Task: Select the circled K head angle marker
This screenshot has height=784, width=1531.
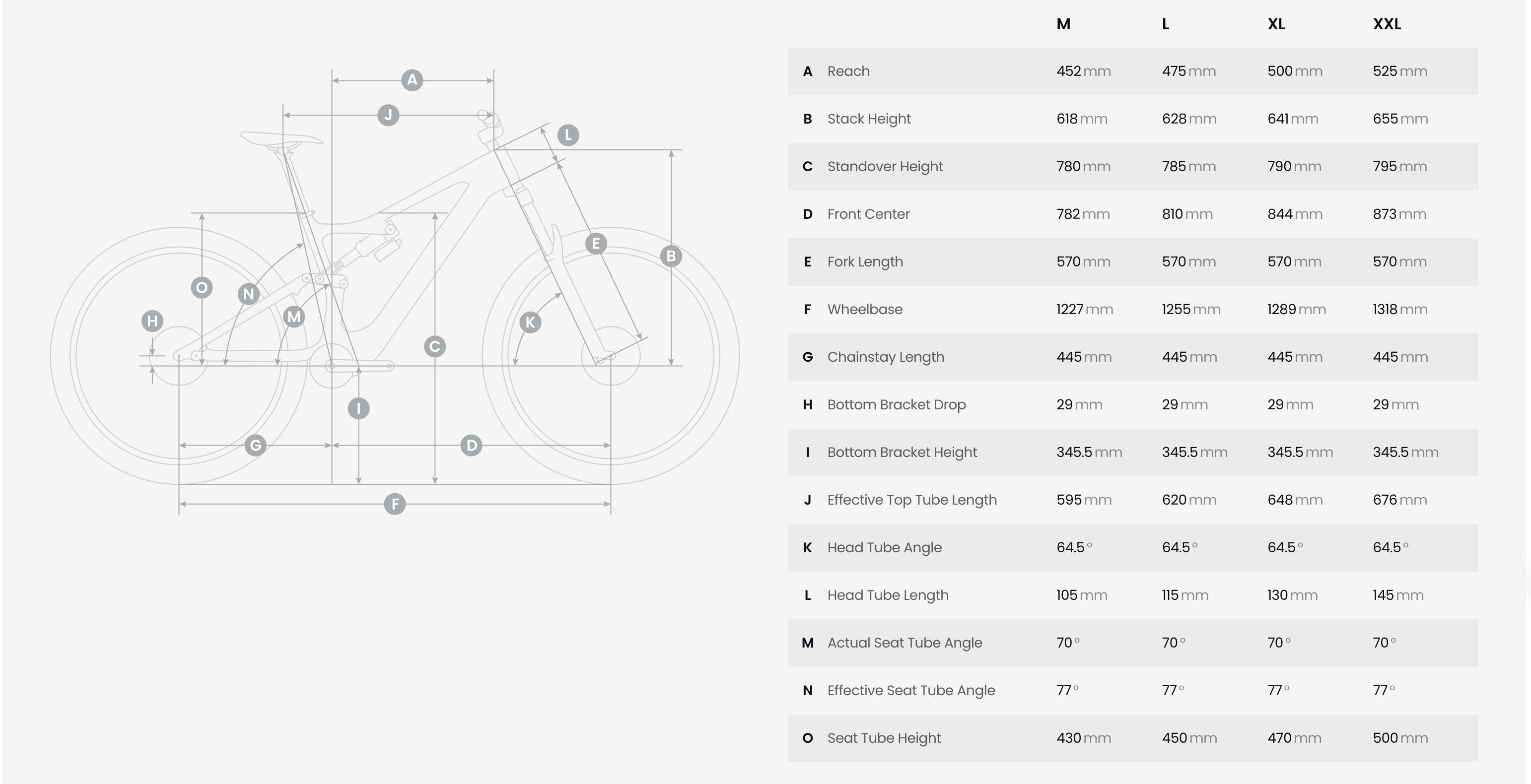Action: tap(530, 323)
